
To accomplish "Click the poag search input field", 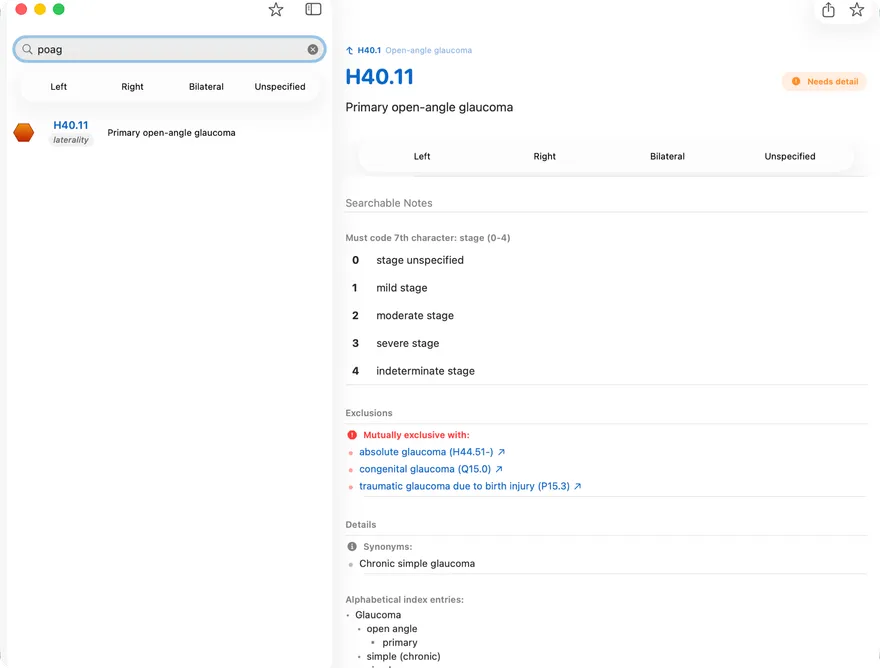I will pyautogui.click(x=169, y=49).
